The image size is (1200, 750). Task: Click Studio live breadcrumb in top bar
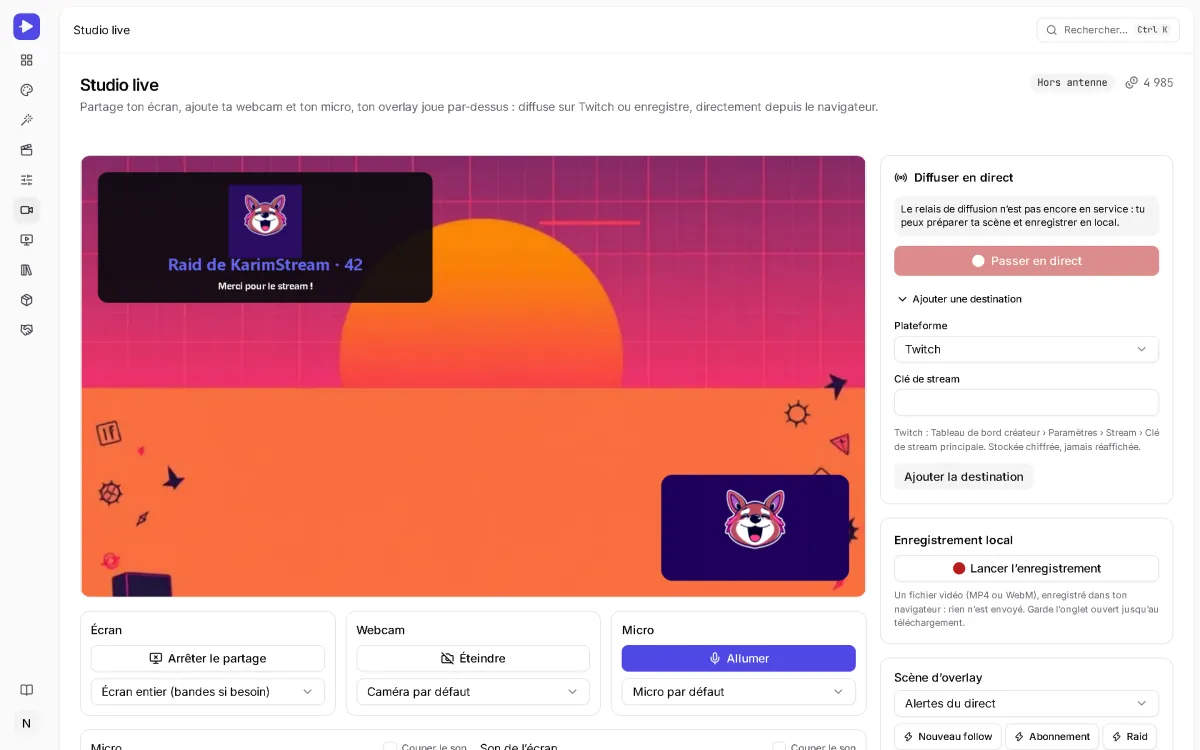tap(101, 30)
